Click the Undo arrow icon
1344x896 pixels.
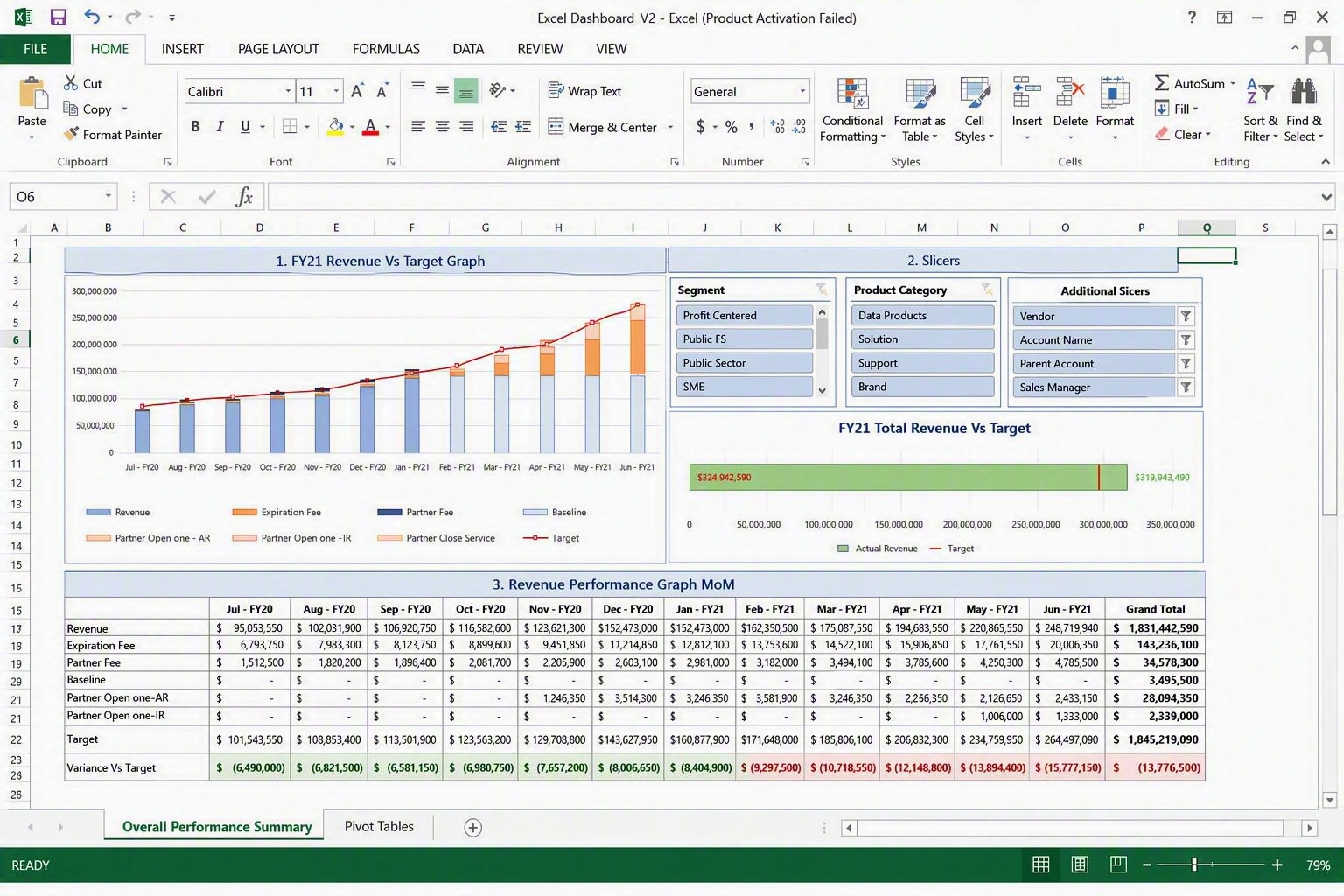[91, 17]
